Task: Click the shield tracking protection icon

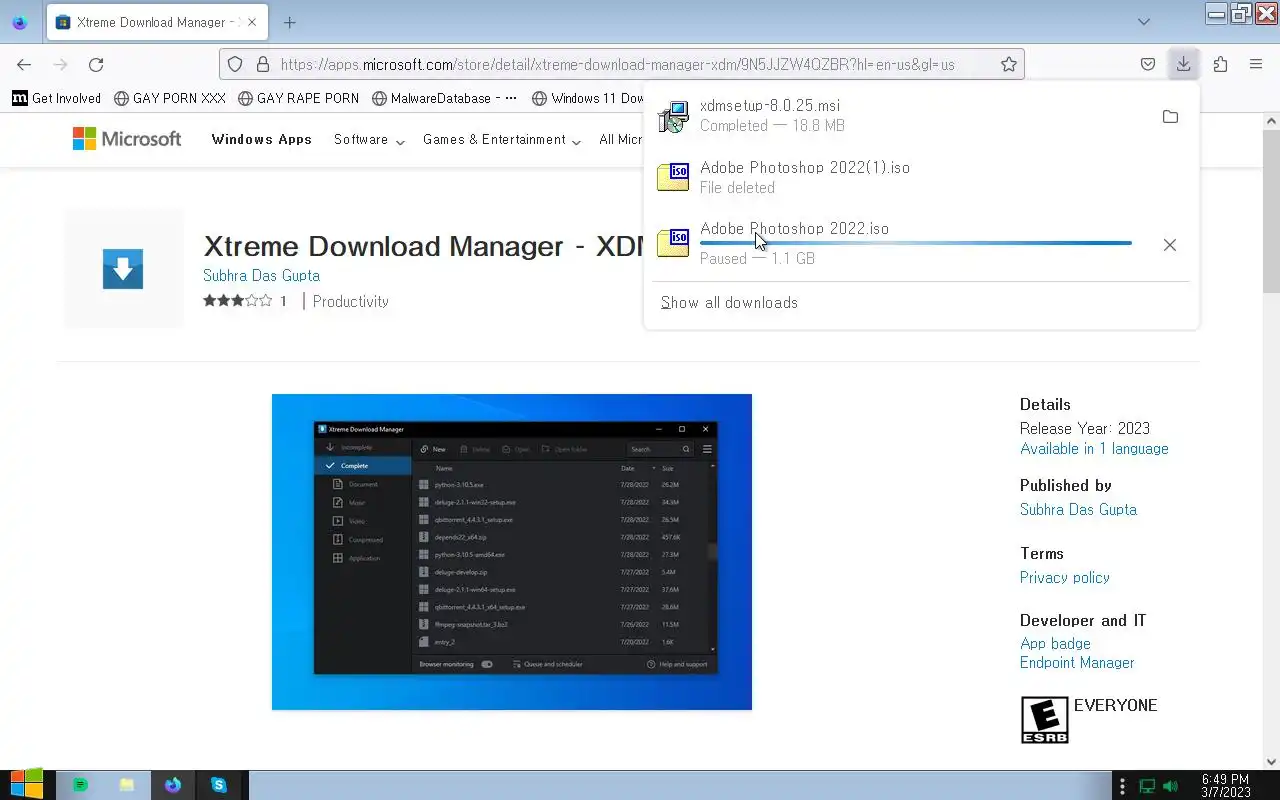Action: coord(235,64)
